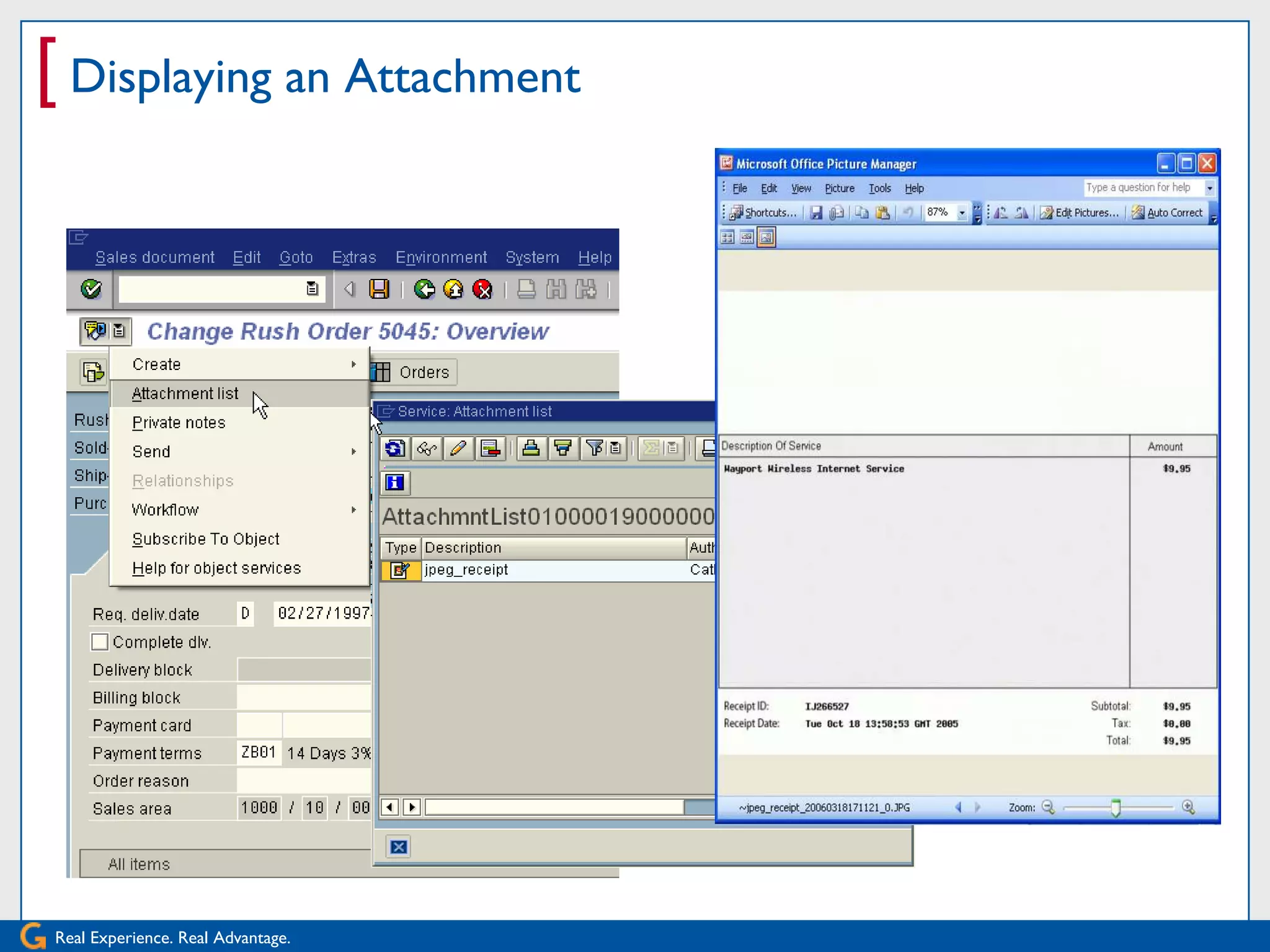Click the Rotate left icon in Picture Manager
This screenshot has width=1270, height=952.
pos(1000,213)
